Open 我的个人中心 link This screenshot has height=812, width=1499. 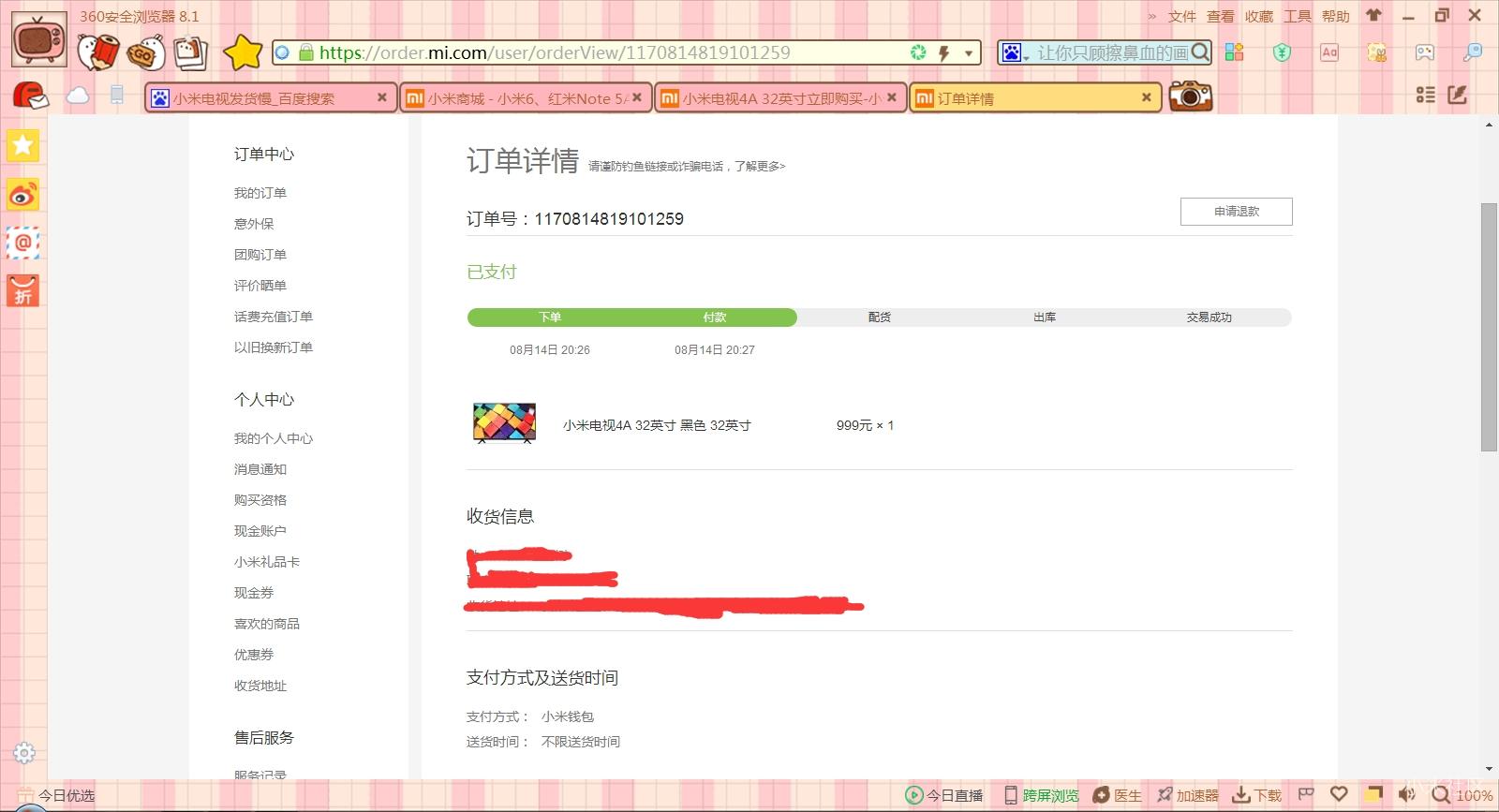tap(274, 438)
